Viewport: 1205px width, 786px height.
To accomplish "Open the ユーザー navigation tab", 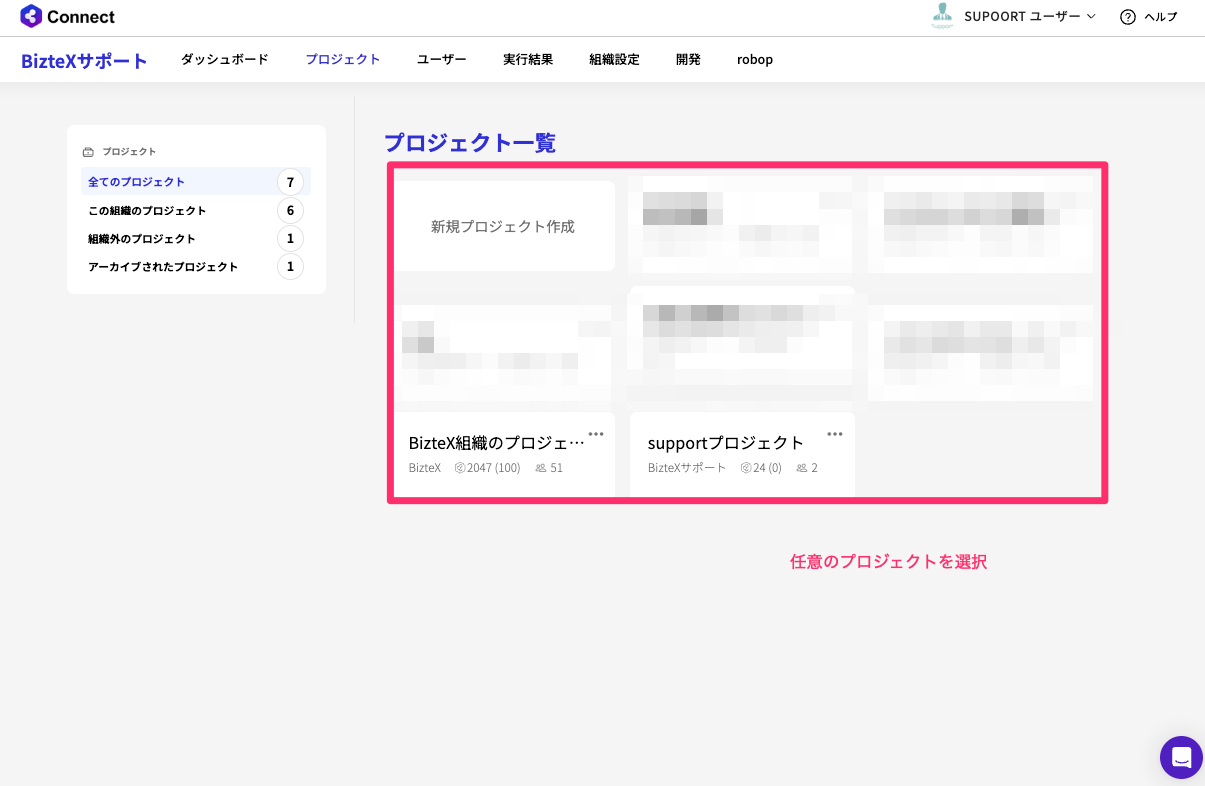I will (442, 59).
